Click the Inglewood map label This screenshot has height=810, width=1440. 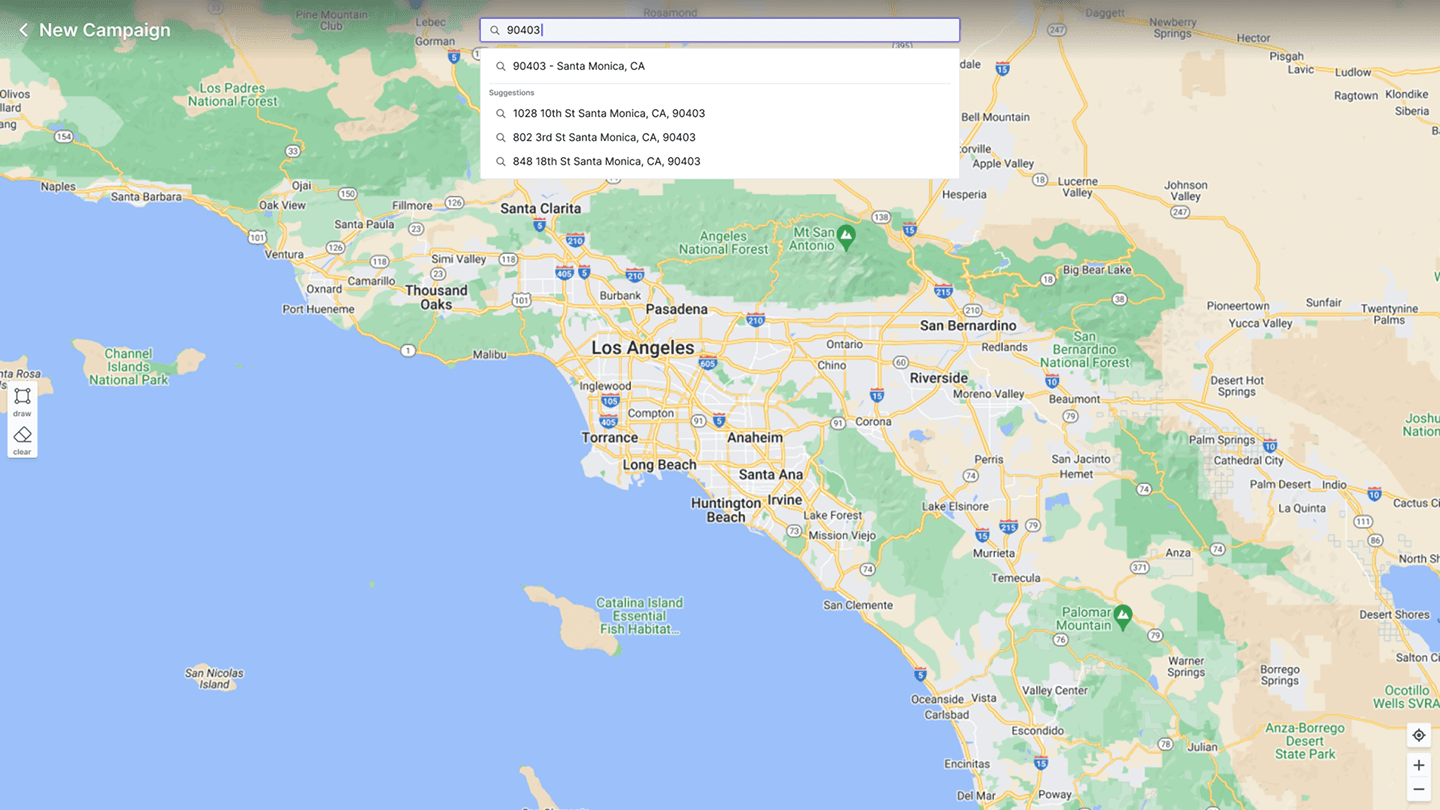tap(605, 386)
